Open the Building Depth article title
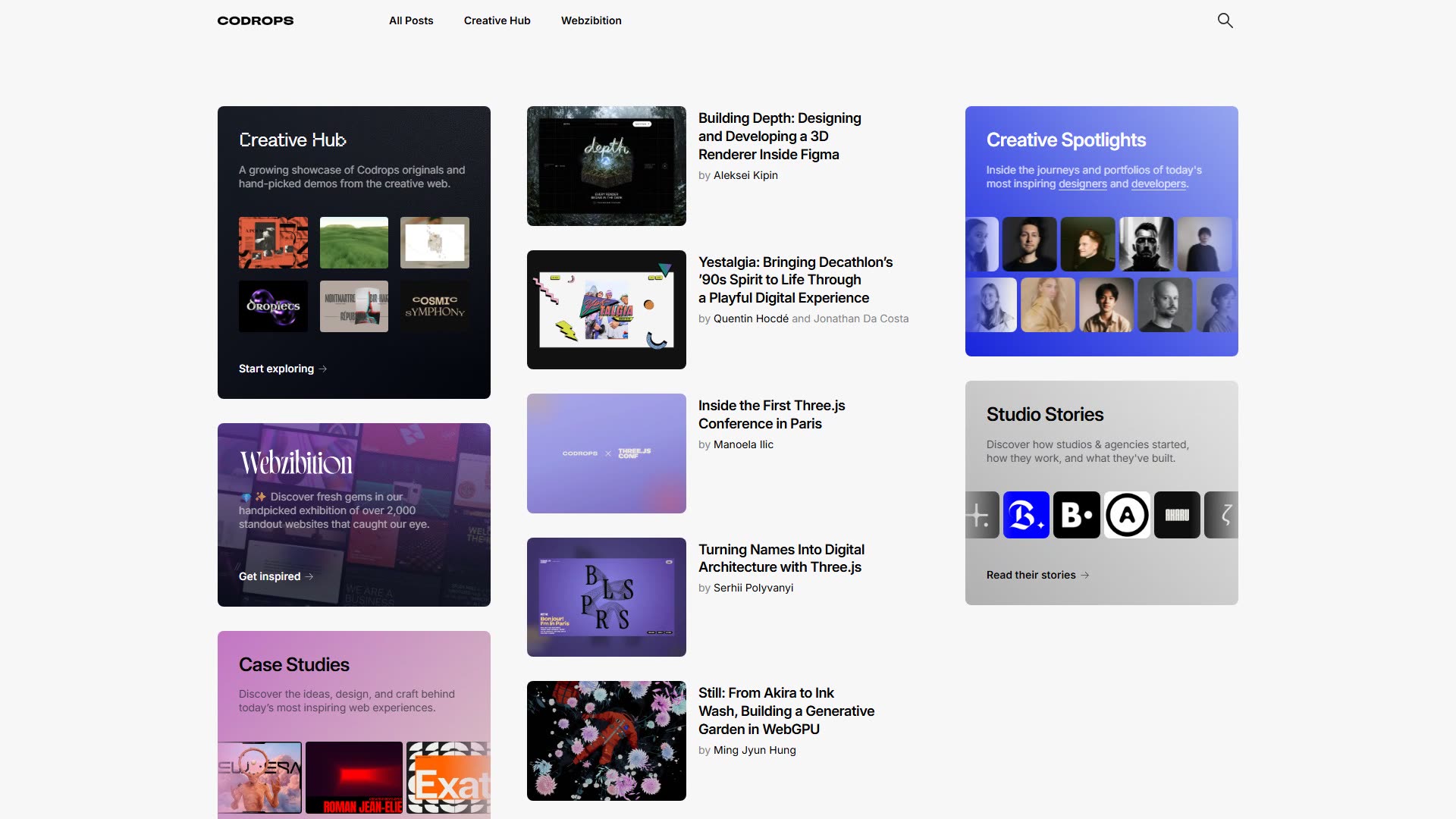 [x=780, y=136]
